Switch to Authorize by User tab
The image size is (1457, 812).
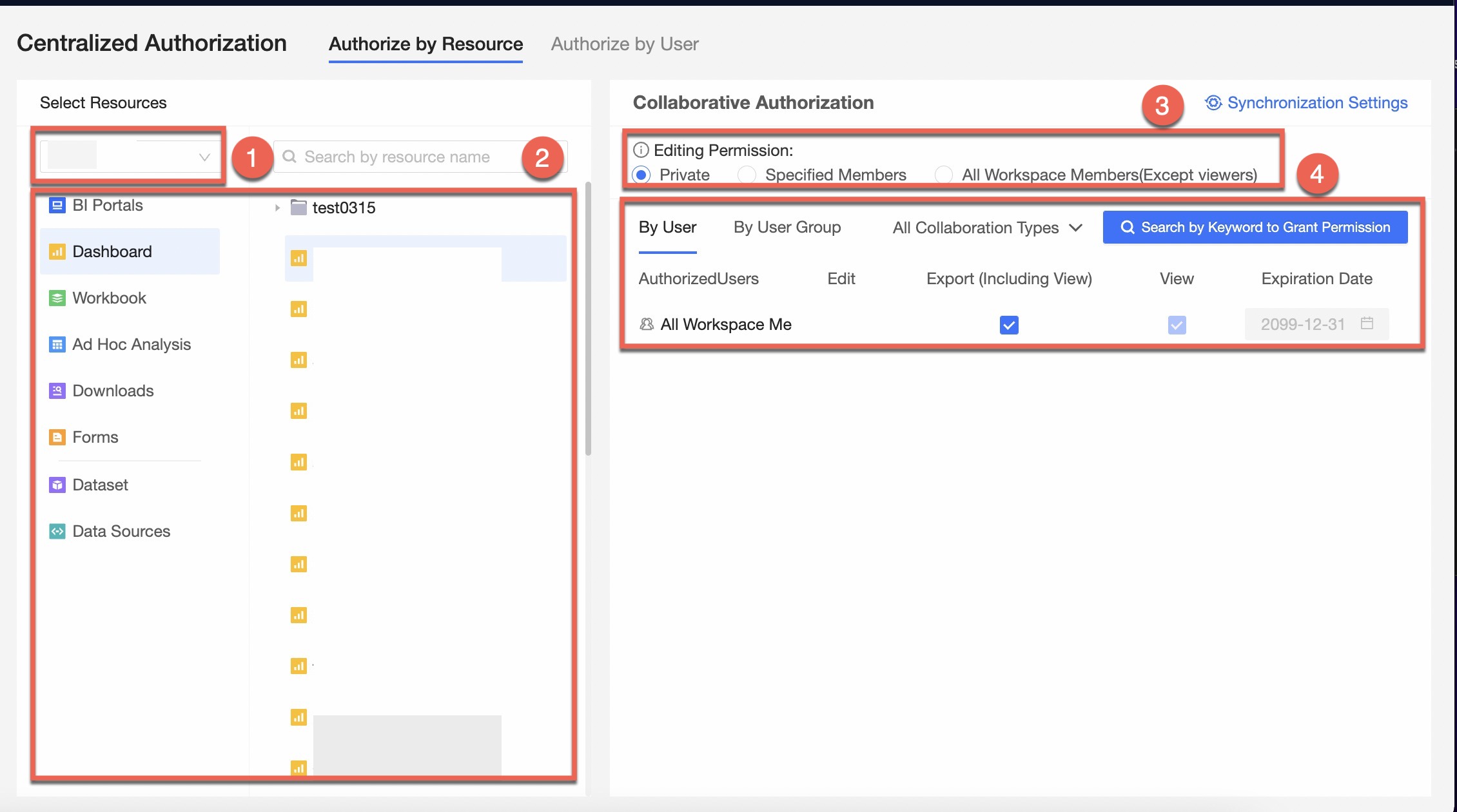624,43
